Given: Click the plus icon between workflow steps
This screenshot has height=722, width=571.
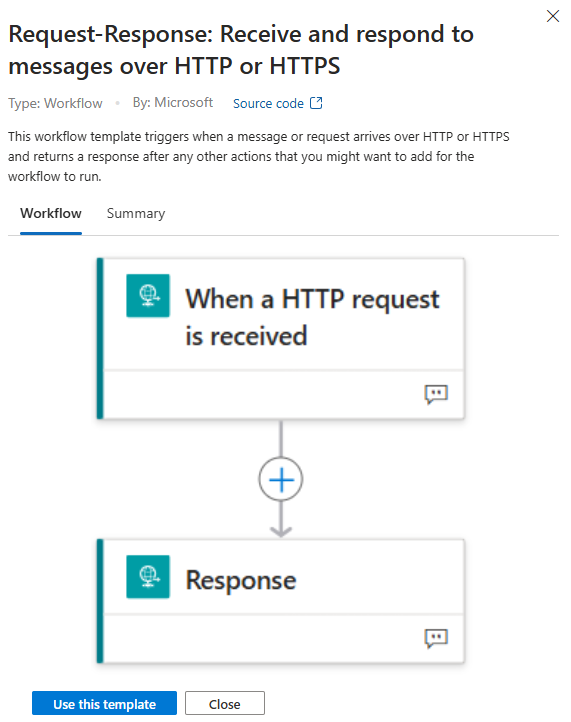Looking at the screenshot, I should (281, 479).
